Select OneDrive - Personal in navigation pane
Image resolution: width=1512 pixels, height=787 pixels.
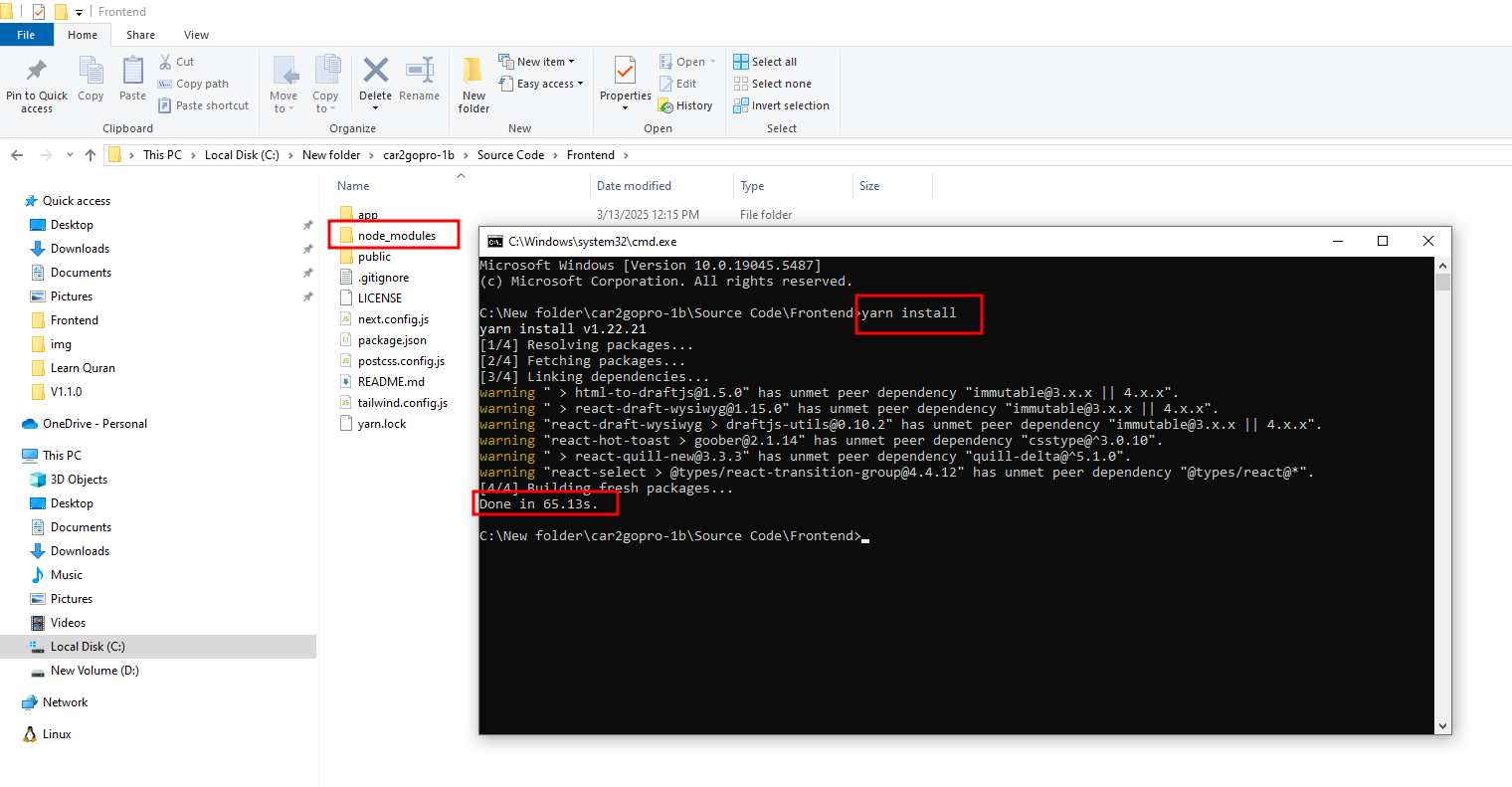pos(94,424)
